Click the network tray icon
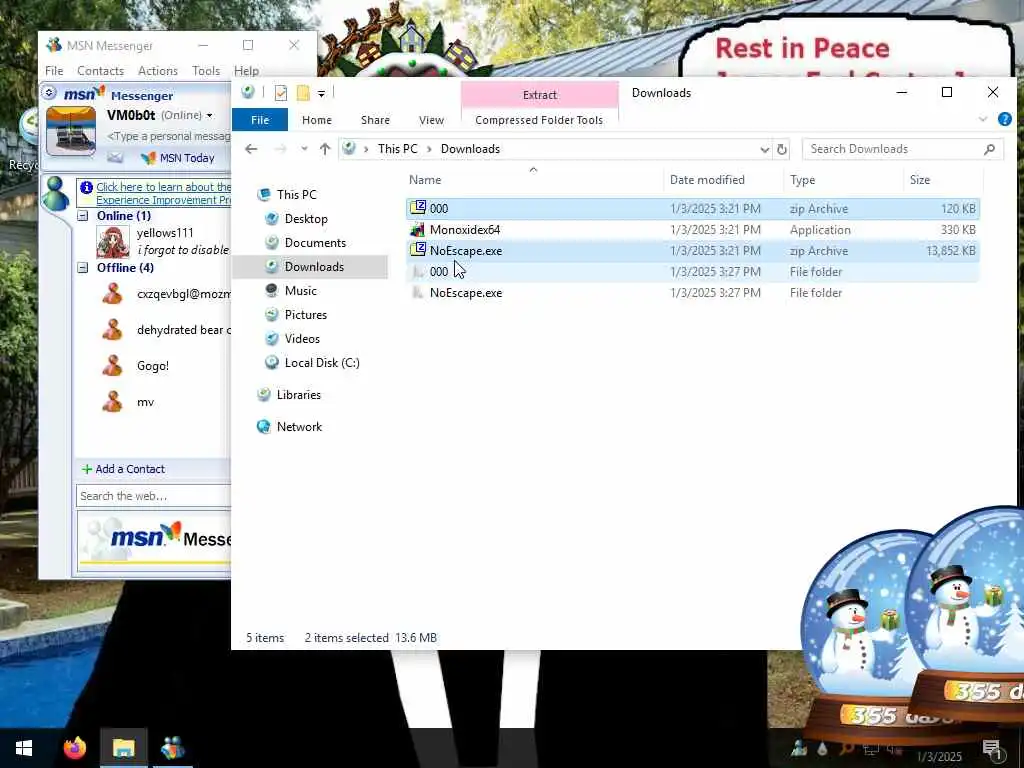1024x768 pixels. (x=871, y=749)
